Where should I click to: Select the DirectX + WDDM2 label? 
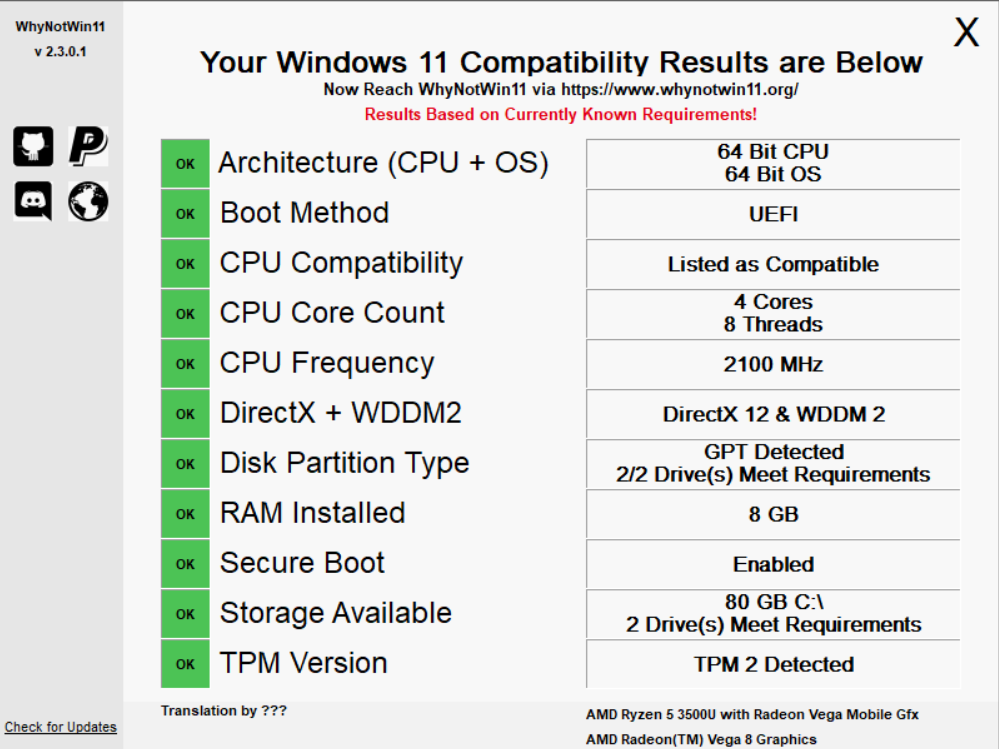coord(341,413)
